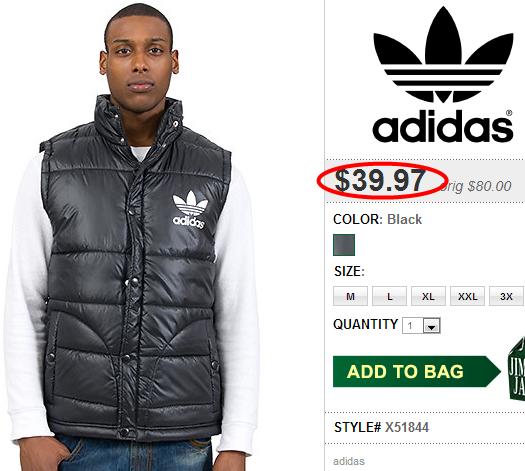Viewport: 525px width, 471px height.
Task: Select the Black color swatch
Action: pyautogui.click(x=344, y=245)
